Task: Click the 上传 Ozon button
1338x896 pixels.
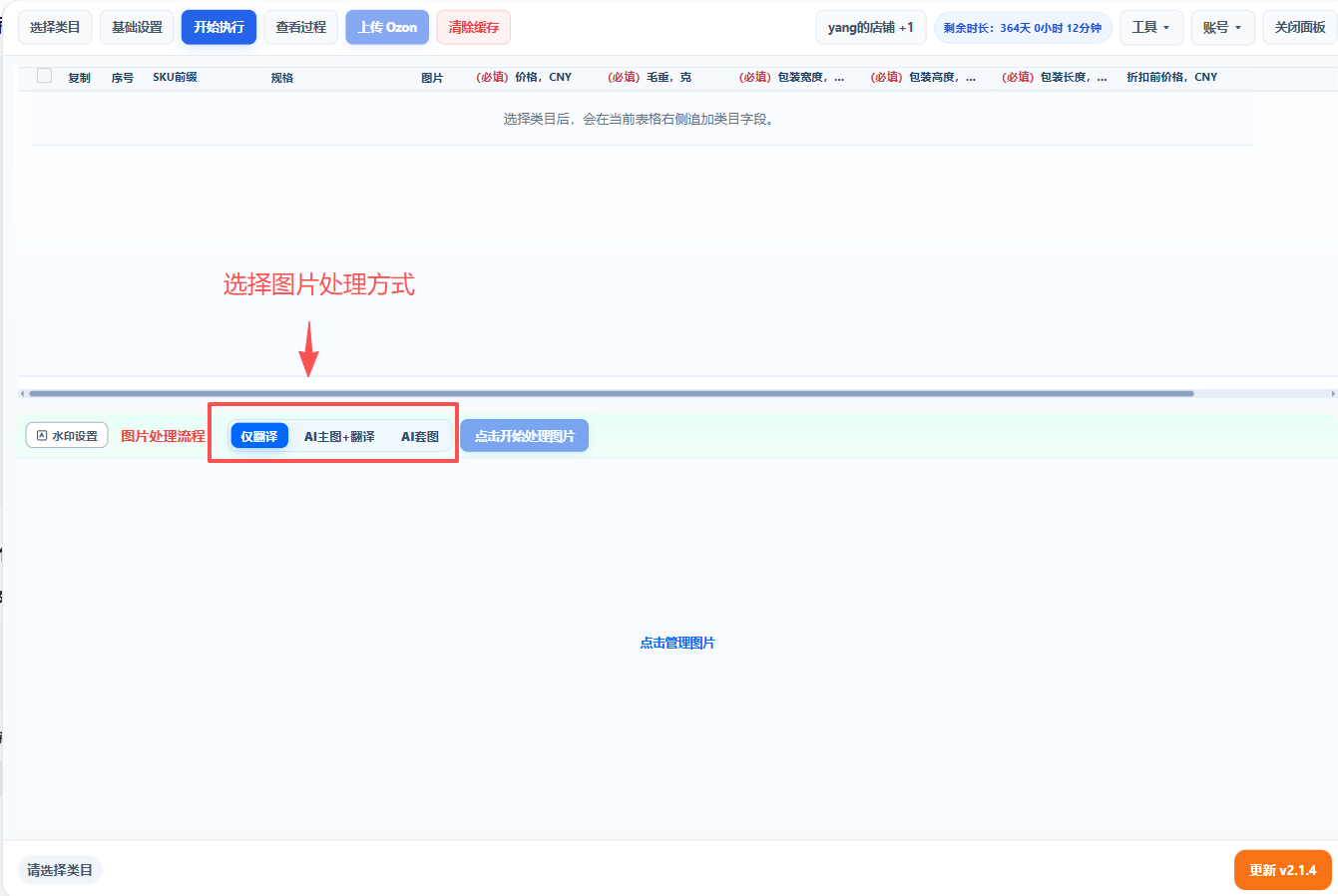Action: (x=387, y=27)
